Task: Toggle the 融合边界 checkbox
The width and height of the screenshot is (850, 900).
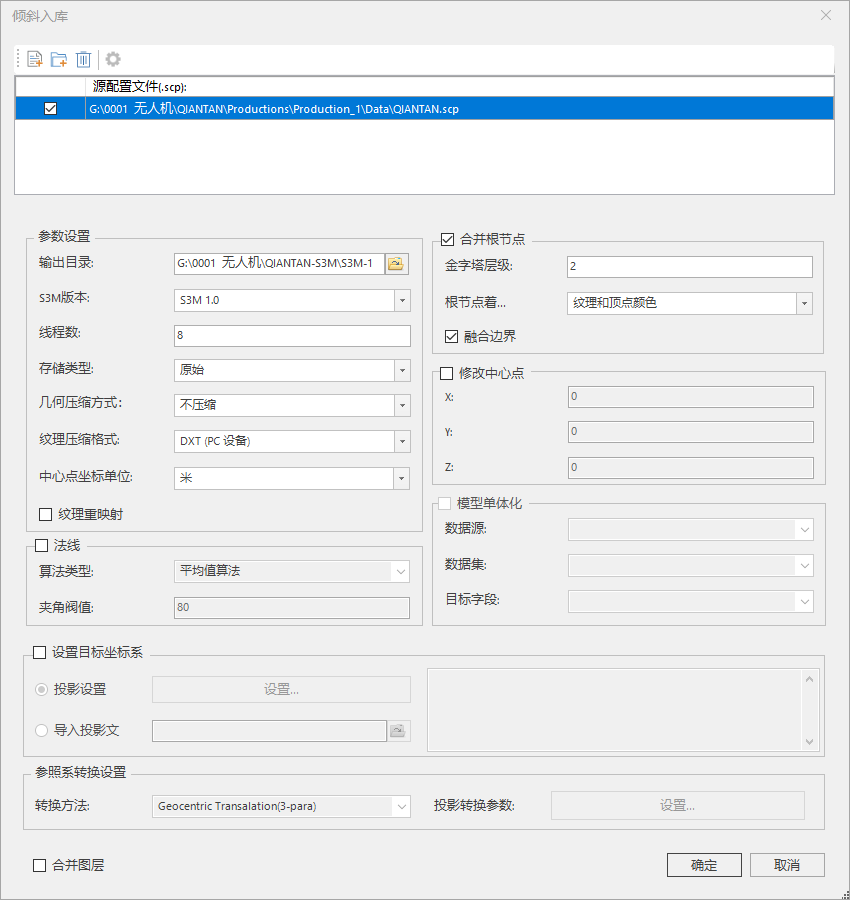Action: (x=452, y=336)
